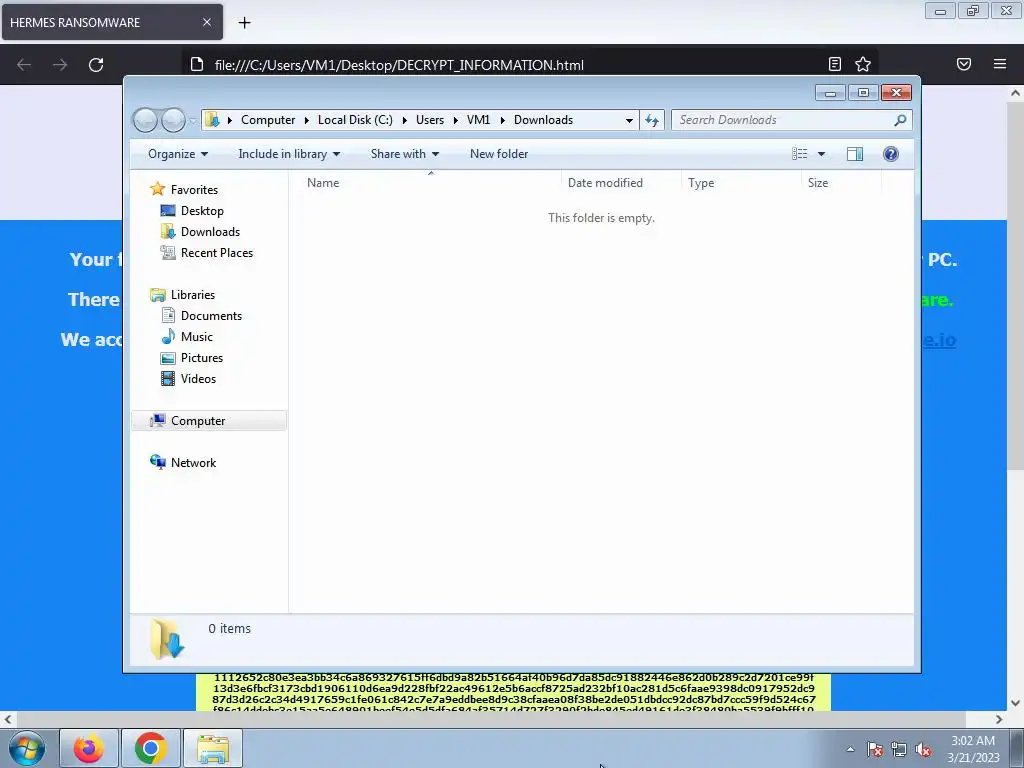Viewport: 1024px width, 768px height.
Task: Expand recent pages arrow near back buttons
Action: 193,120
